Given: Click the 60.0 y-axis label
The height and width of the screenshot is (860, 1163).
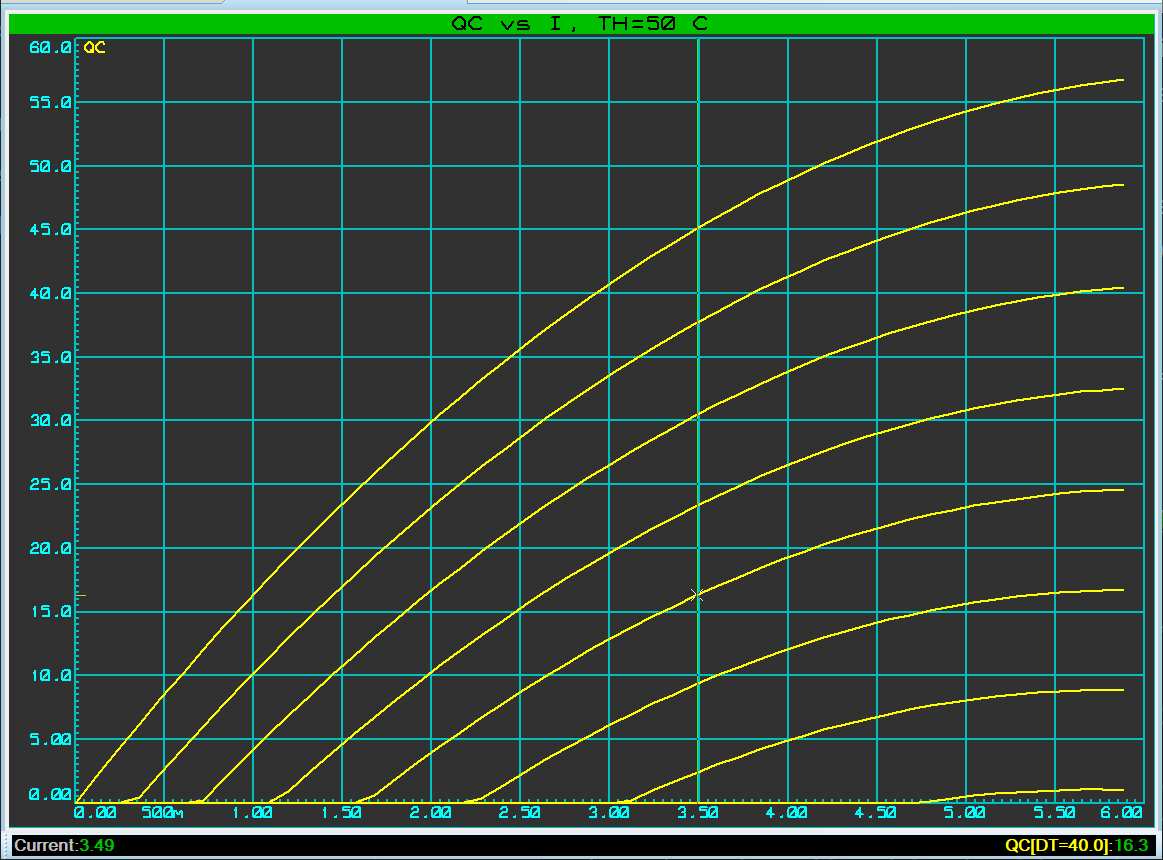Looking at the screenshot, I should coord(51,47).
